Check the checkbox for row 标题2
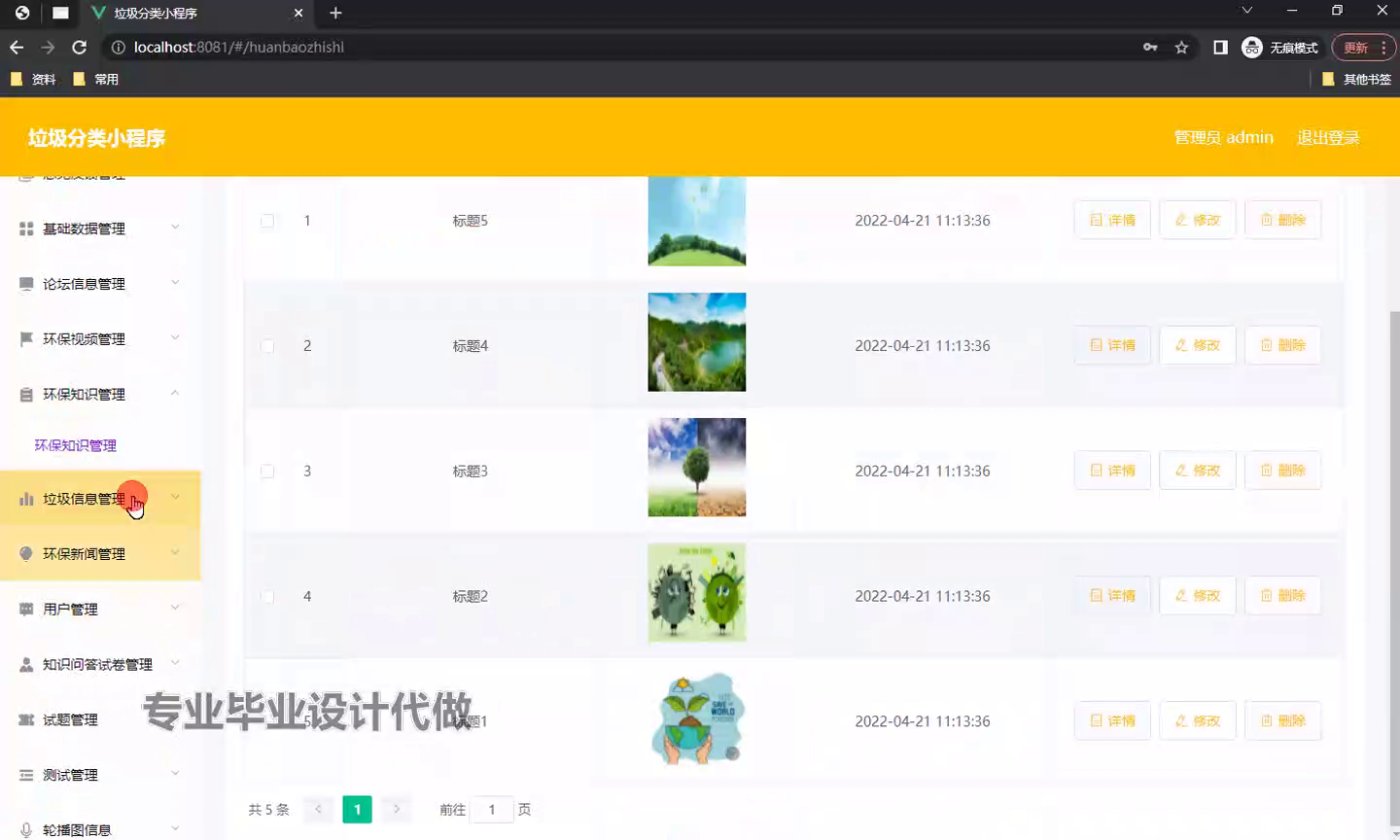 pyautogui.click(x=267, y=597)
